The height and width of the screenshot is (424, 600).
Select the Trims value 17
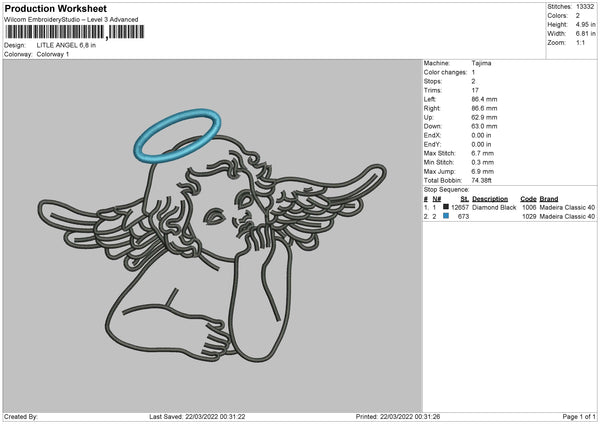(x=475, y=90)
